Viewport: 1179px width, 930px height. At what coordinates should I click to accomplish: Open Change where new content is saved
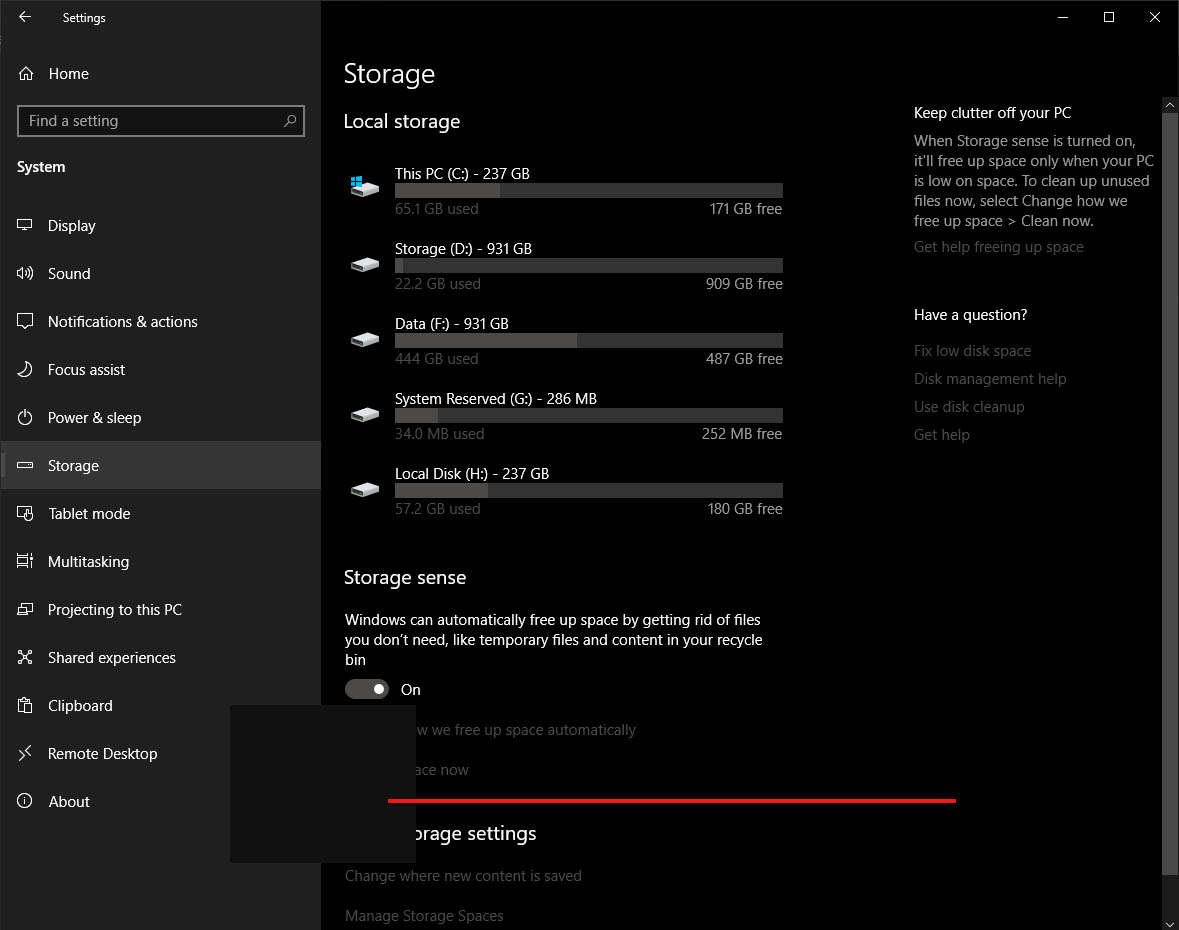click(x=463, y=876)
